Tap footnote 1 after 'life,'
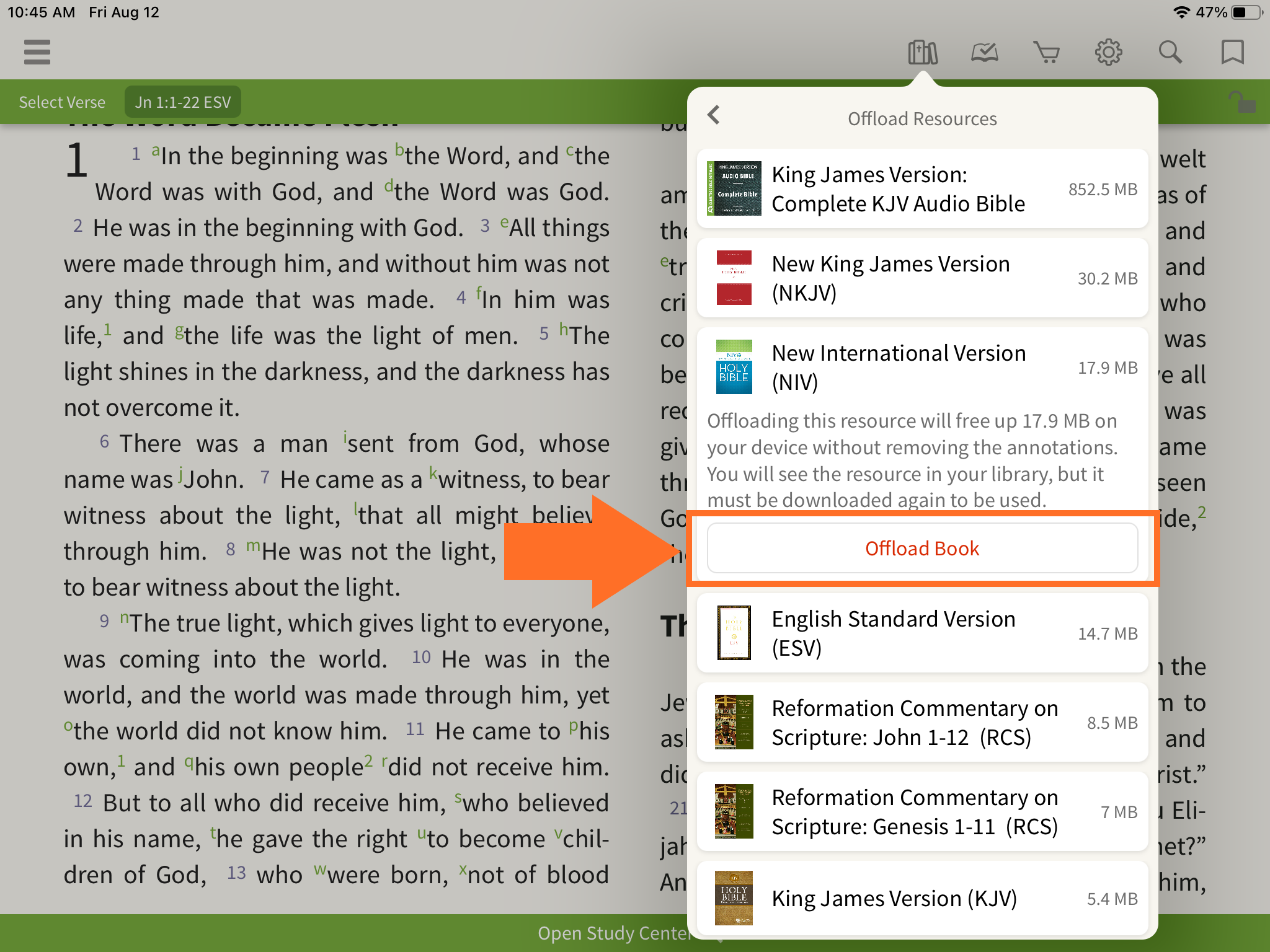Viewport: 1270px width, 952px height. pyautogui.click(x=107, y=329)
